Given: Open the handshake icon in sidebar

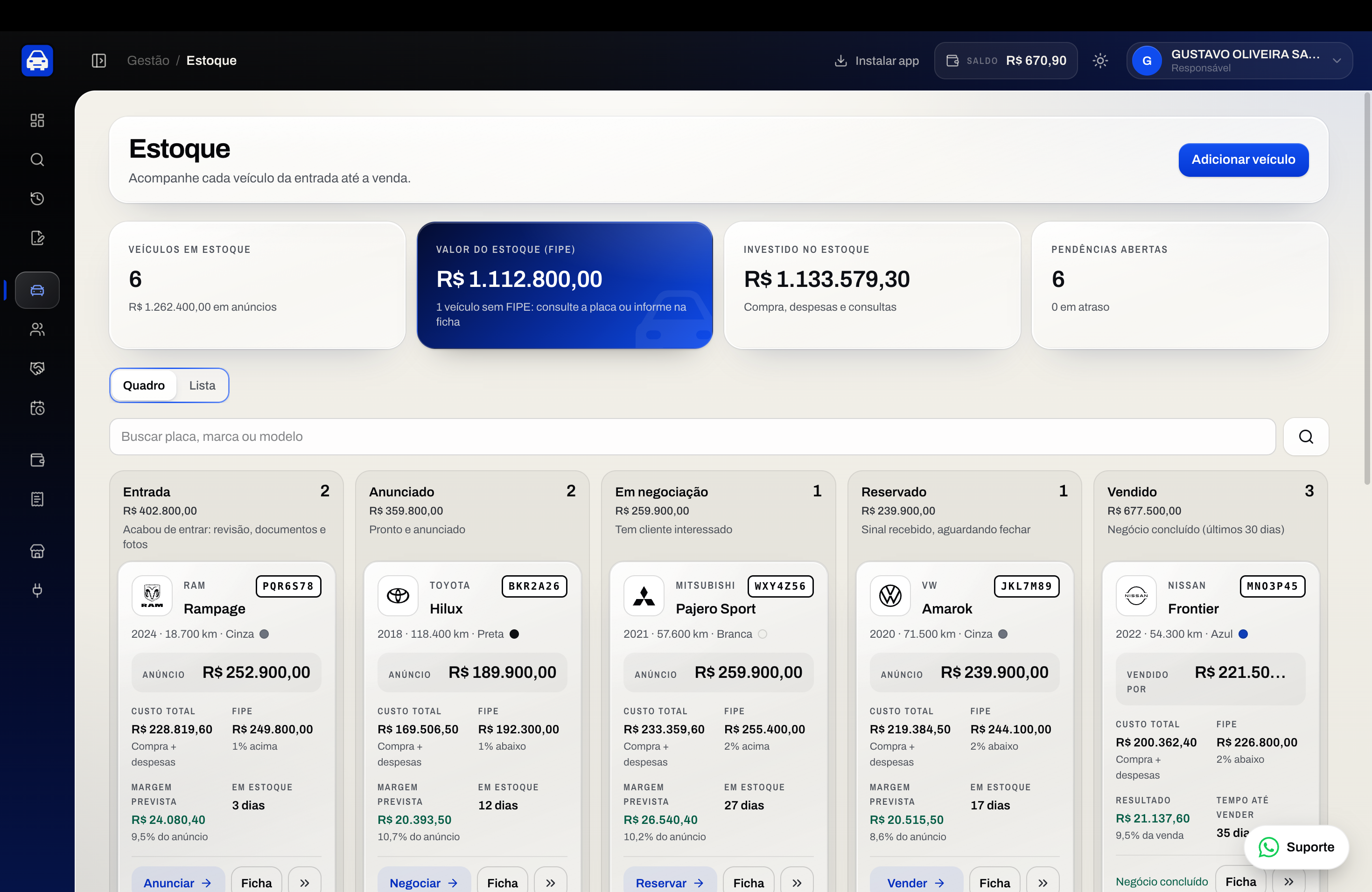Looking at the screenshot, I should [x=37, y=369].
